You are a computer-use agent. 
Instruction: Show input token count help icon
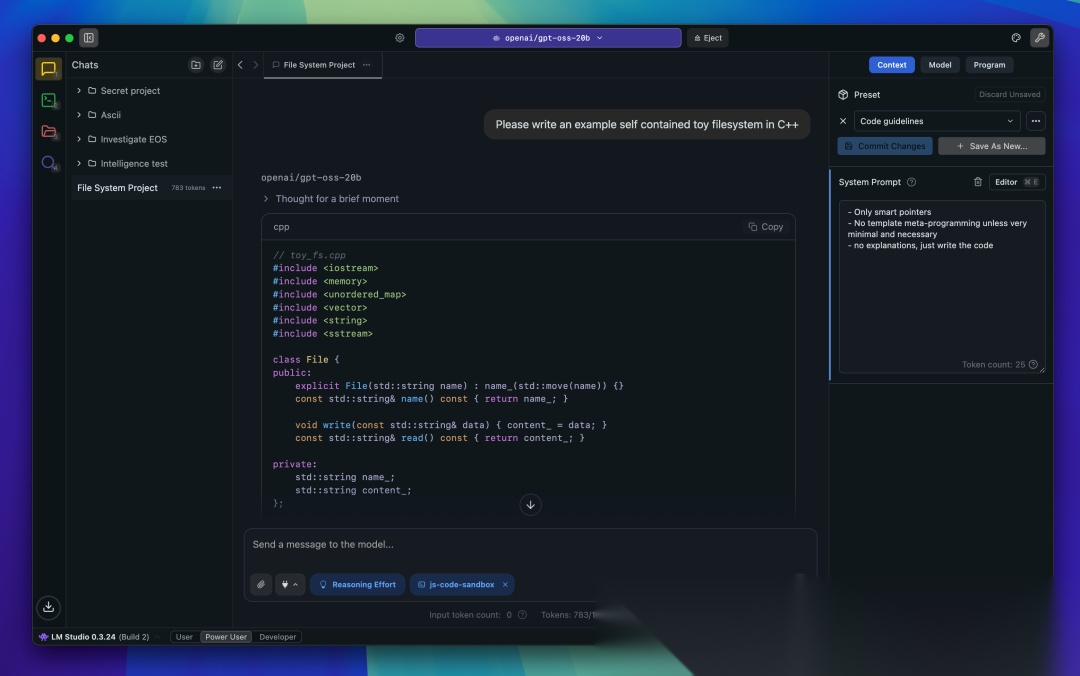(x=522, y=615)
